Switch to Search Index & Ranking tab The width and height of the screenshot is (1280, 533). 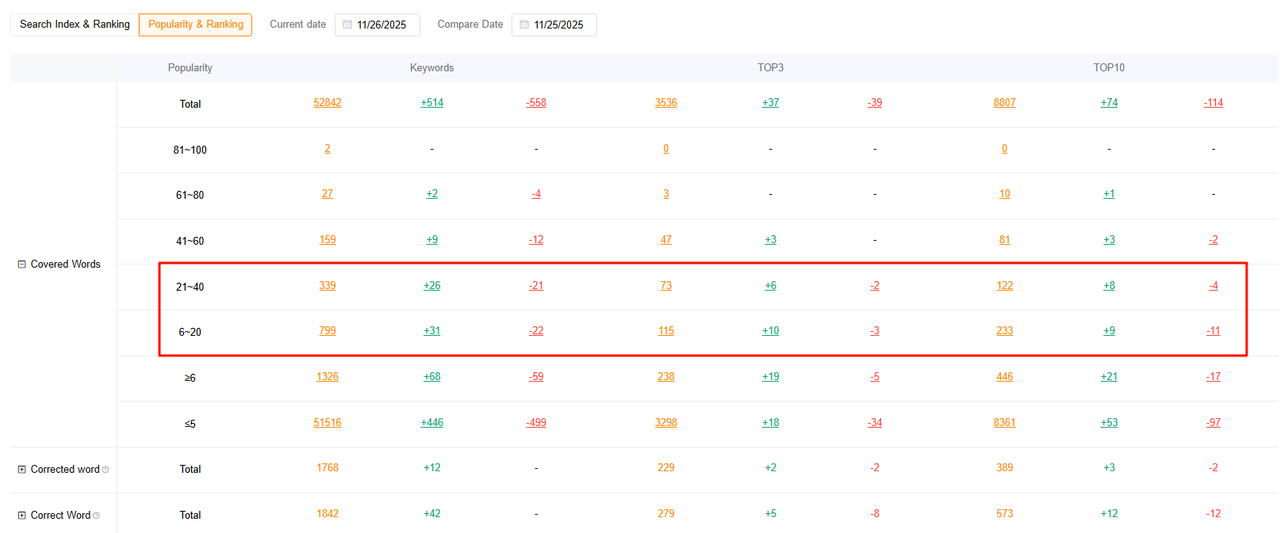pos(75,24)
